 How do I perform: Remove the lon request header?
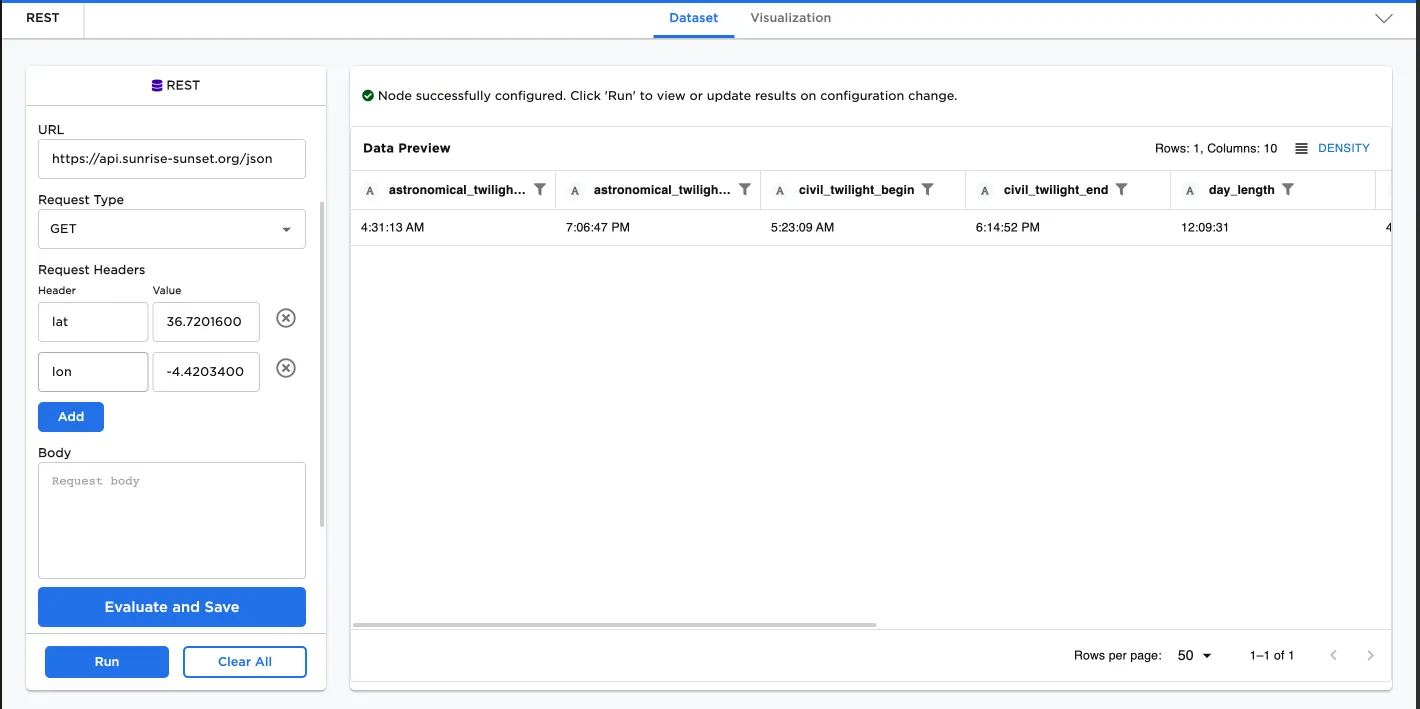285,368
